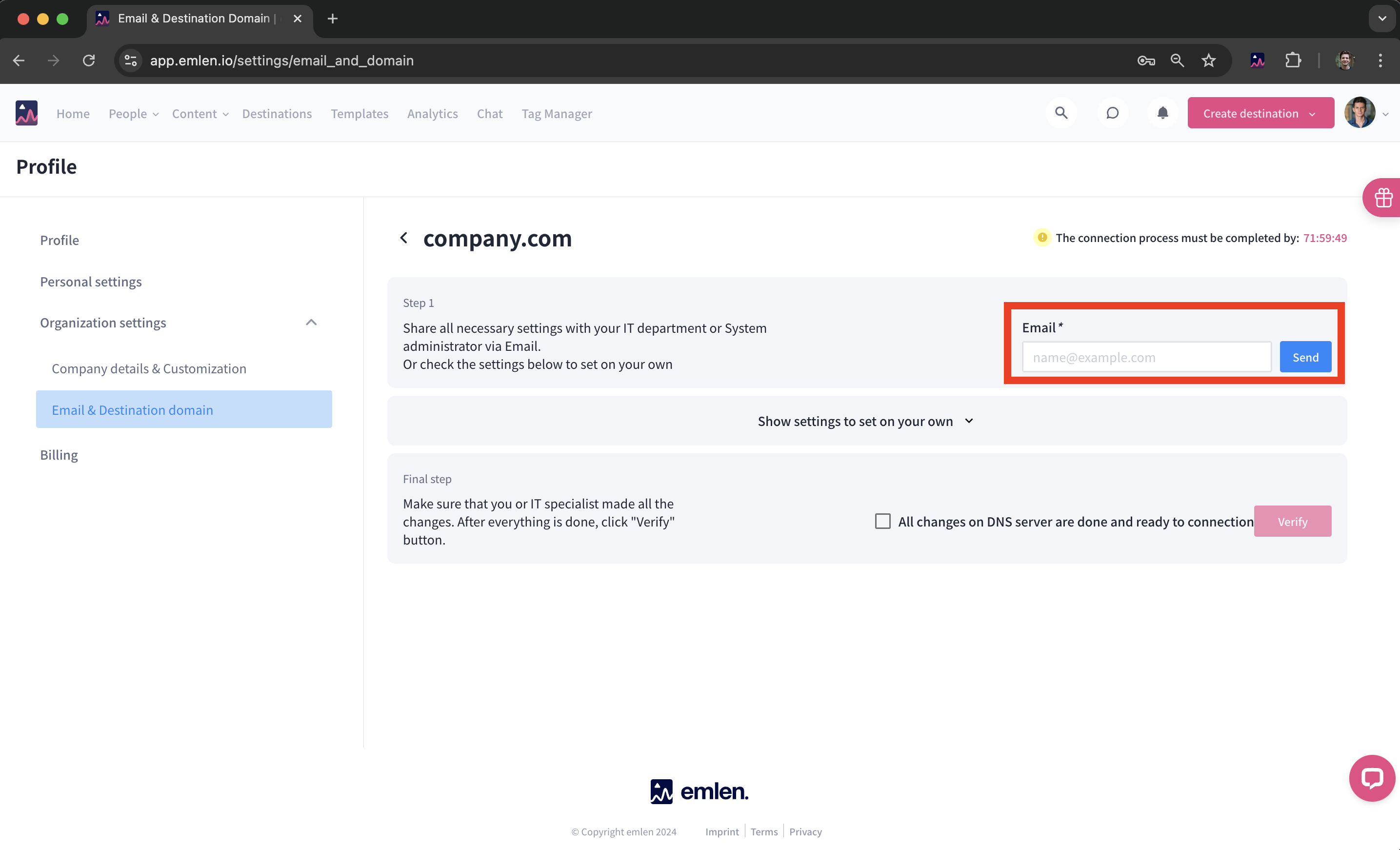The width and height of the screenshot is (1400, 850).
Task: Go back using arrow beside company.com
Action: click(404, 238)
